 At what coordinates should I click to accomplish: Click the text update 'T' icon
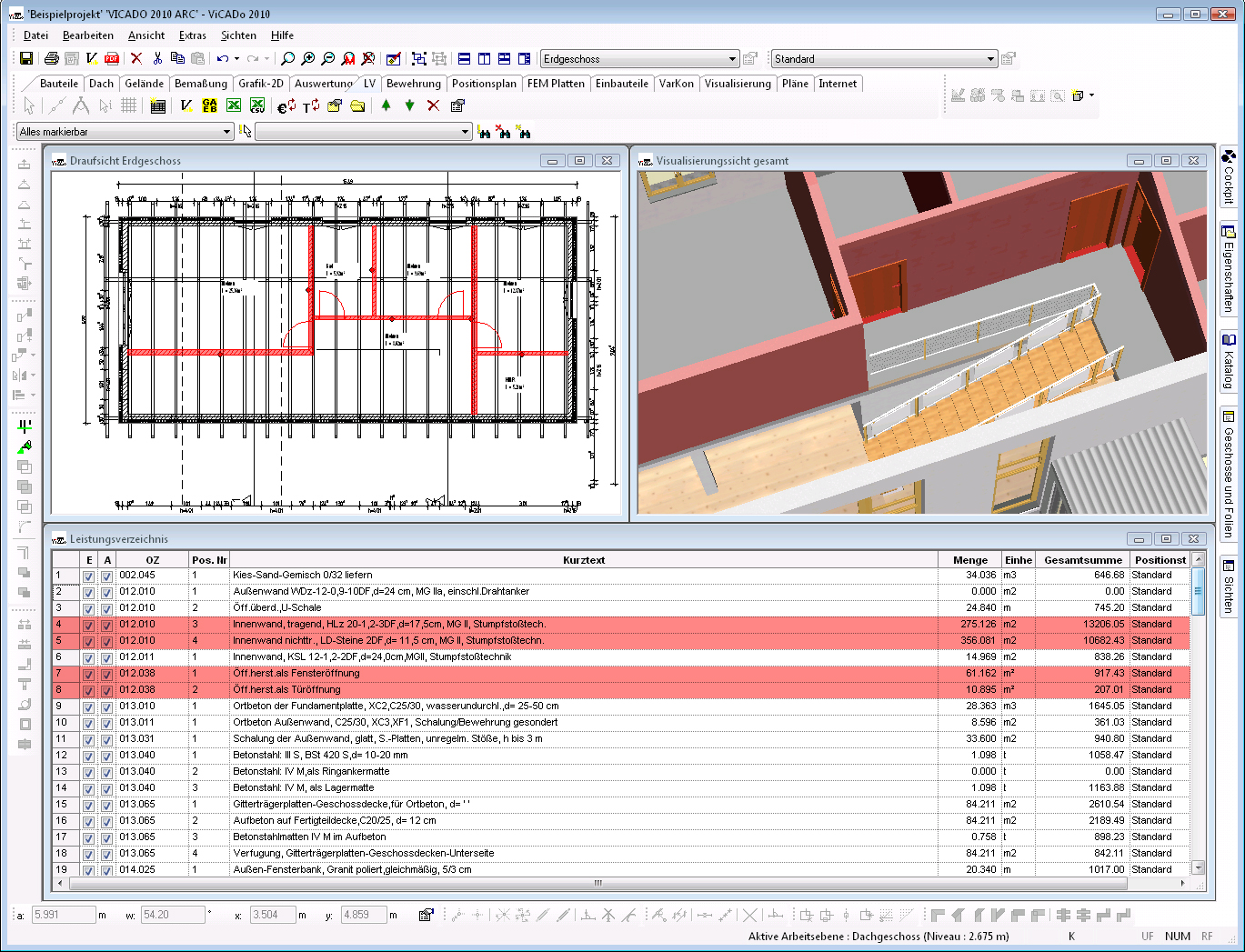tap(311, 105)
